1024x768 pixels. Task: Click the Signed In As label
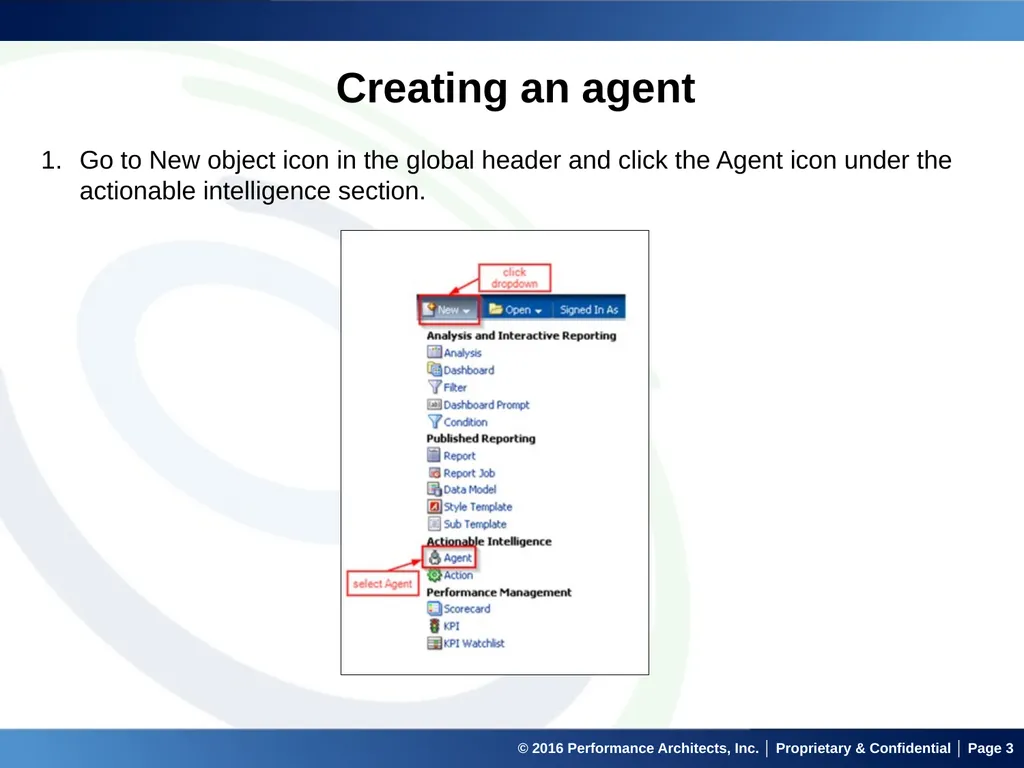(x=589, y=310)
